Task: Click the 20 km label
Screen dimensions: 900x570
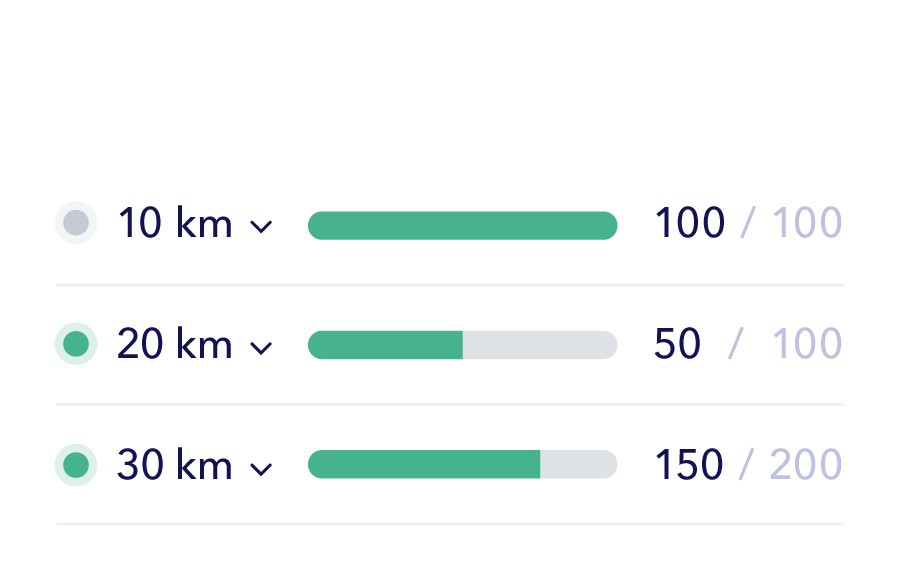Action: [x=175, y=344]
